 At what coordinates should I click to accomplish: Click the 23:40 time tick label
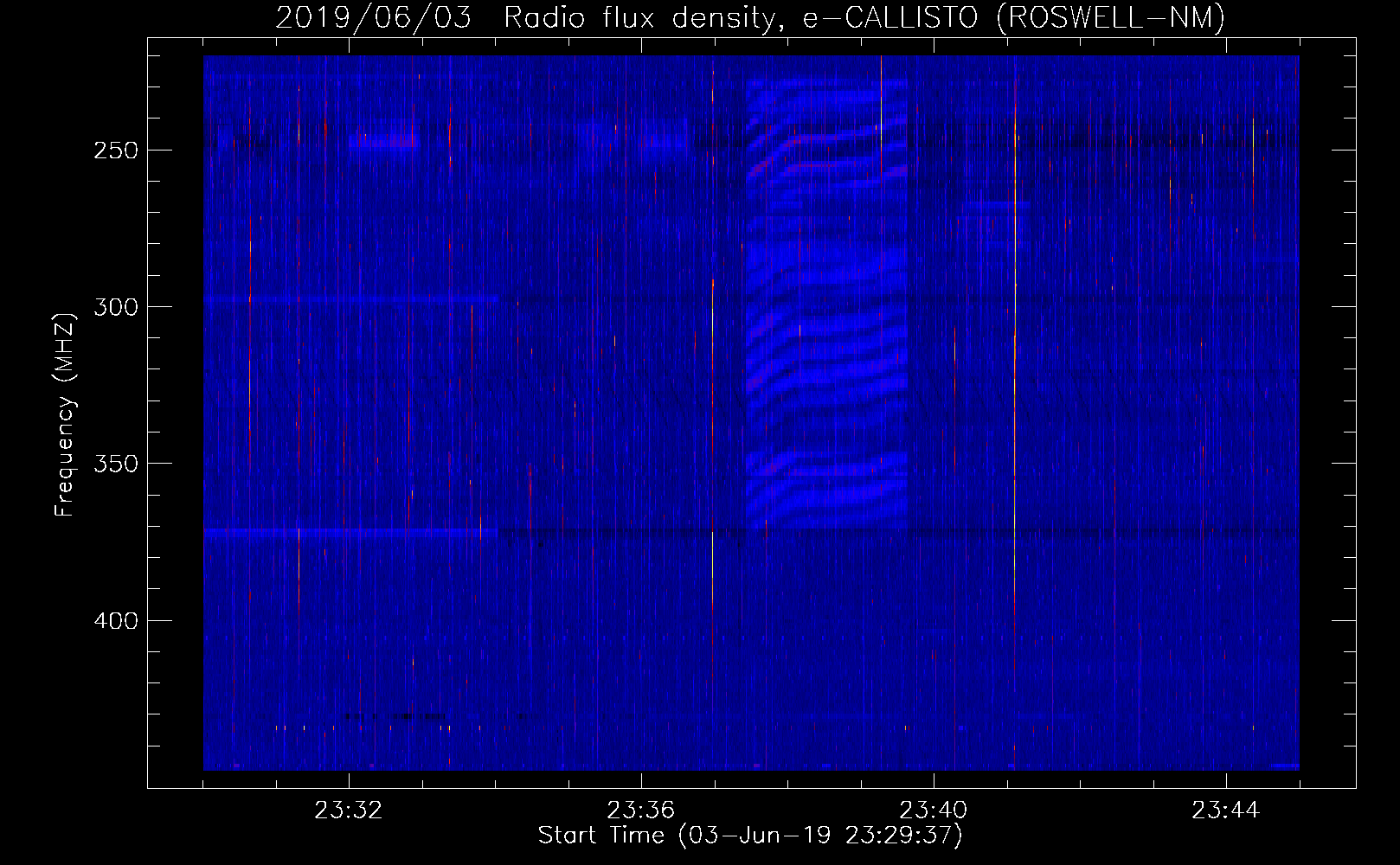click(x=934, y=811)
